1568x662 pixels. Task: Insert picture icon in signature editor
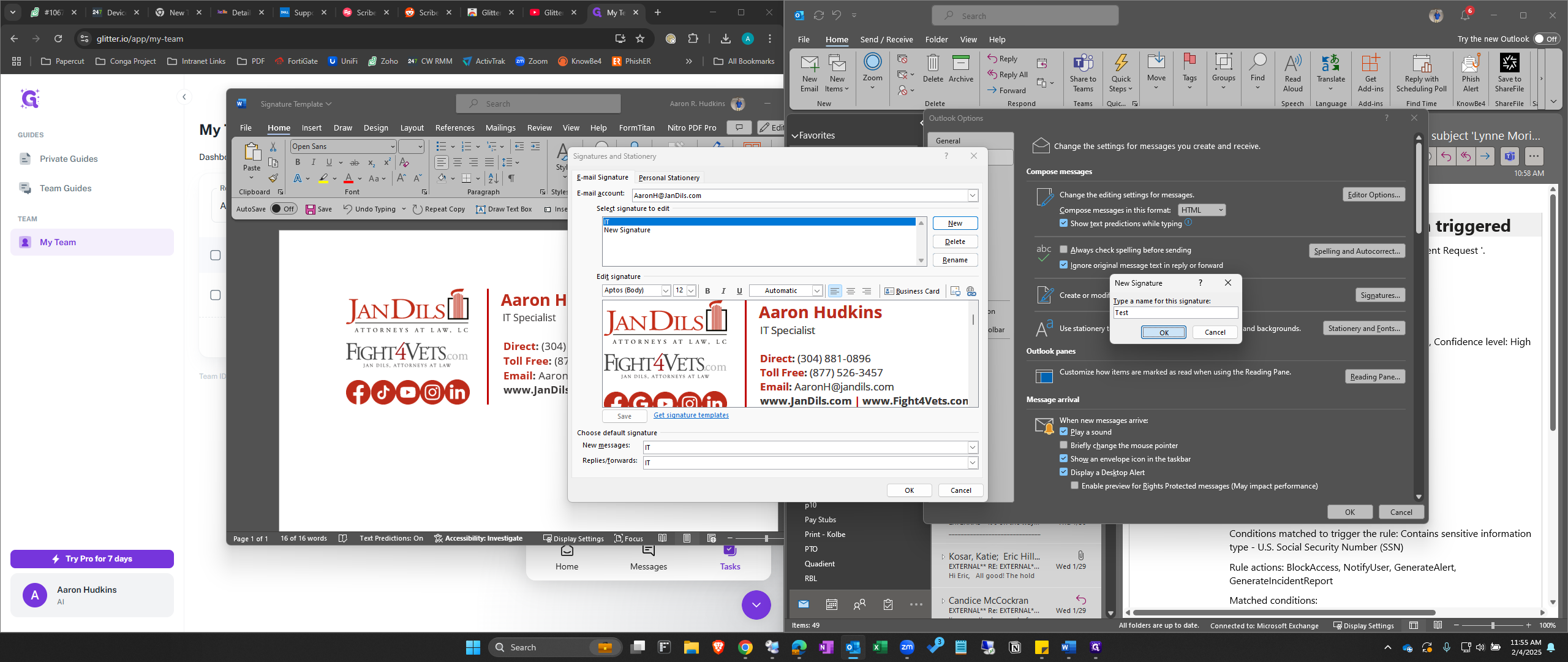[955, 291]
